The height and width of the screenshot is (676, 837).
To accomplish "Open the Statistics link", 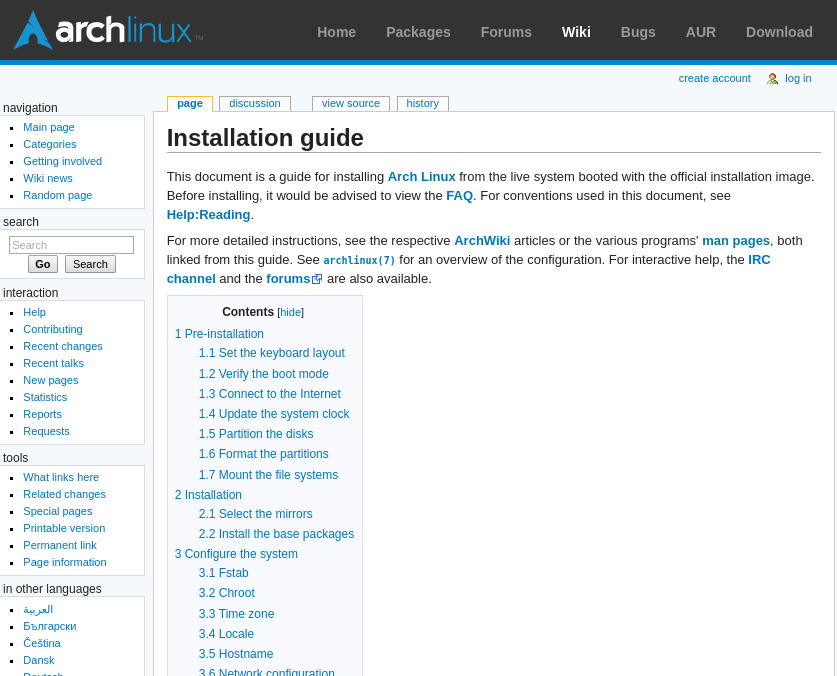I will coord(45,397).
